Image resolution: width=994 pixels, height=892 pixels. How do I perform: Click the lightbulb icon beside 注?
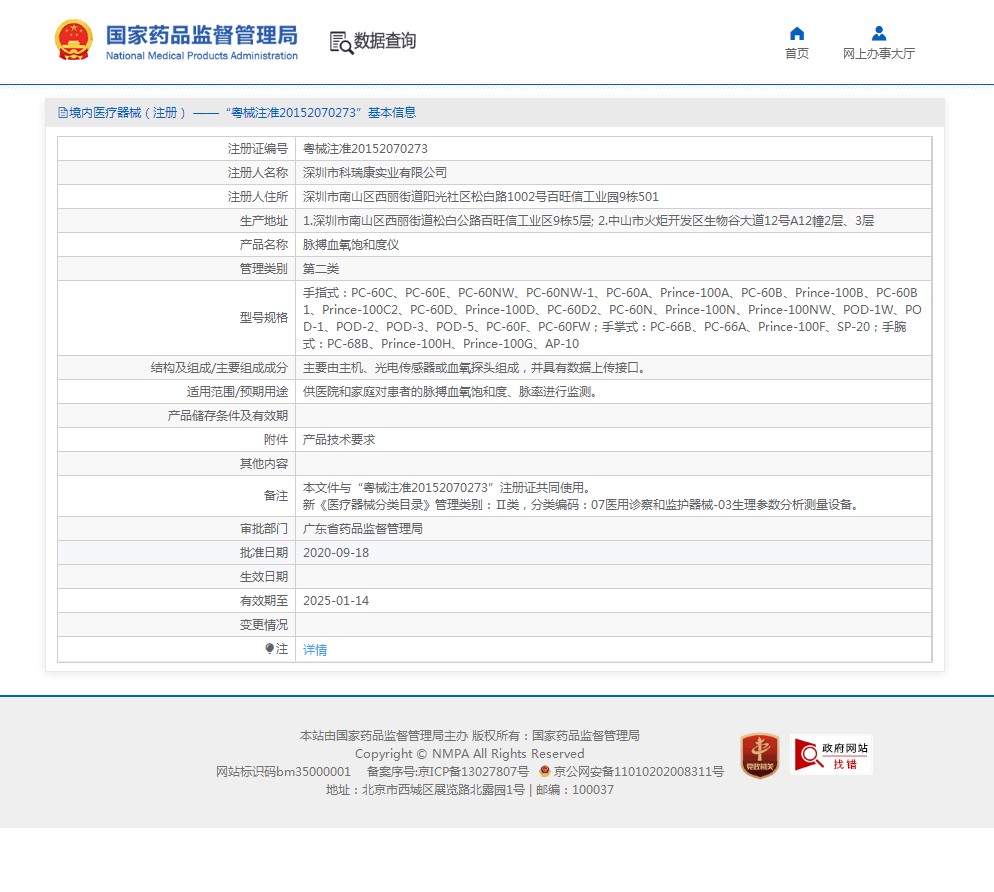269,649
